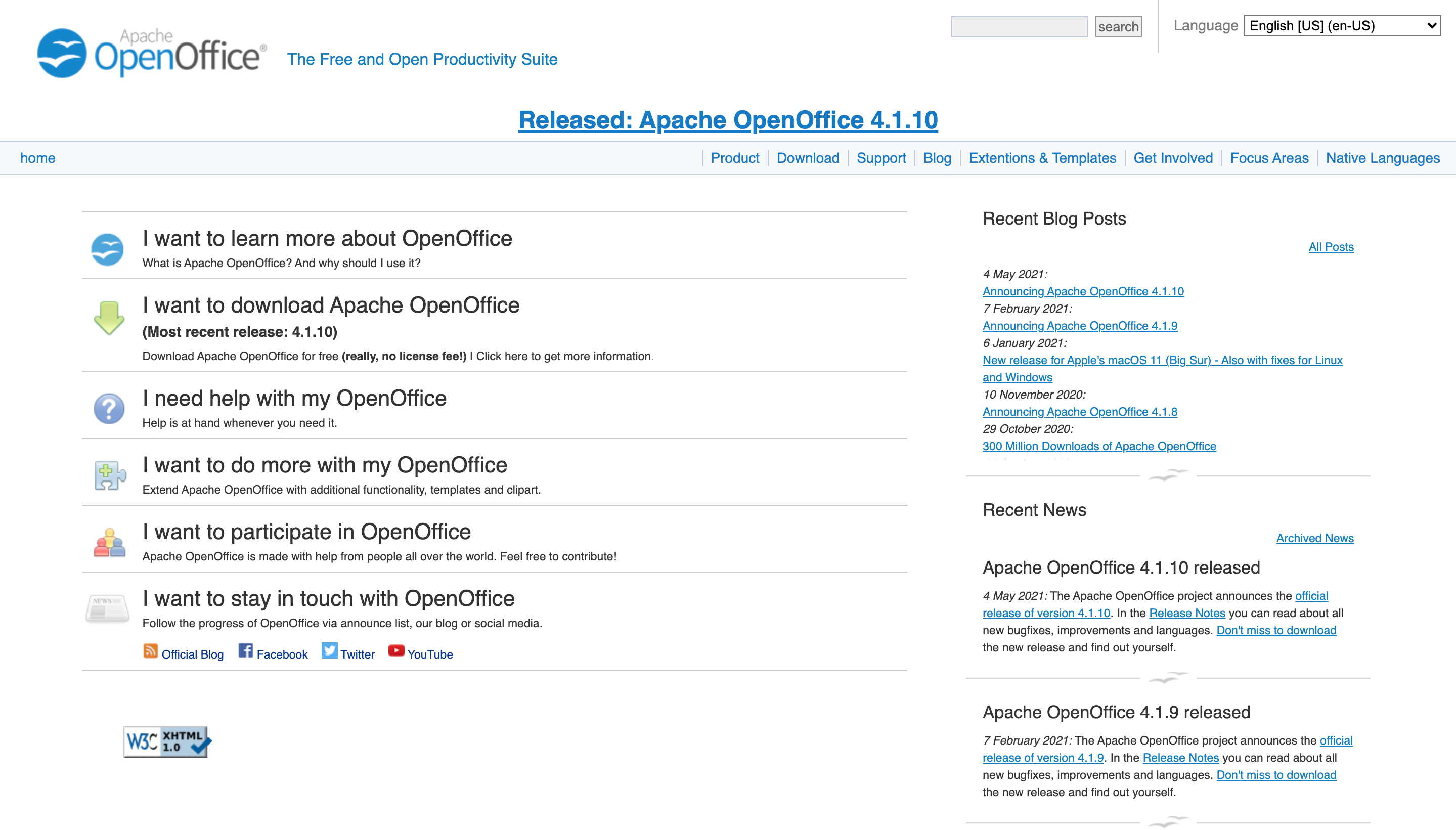Open the YouTube text link
The width and height of the screenshot is (1456, 830).
[430, 654]
